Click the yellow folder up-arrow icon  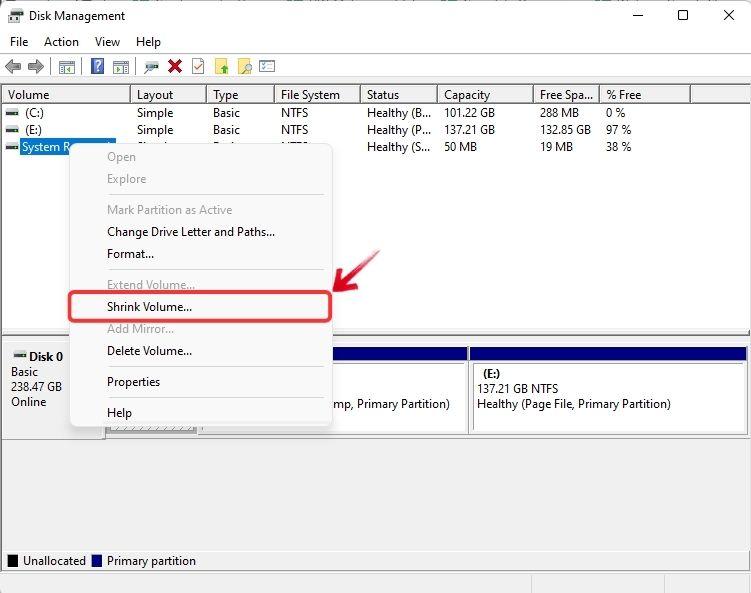[x=221, y=66]
